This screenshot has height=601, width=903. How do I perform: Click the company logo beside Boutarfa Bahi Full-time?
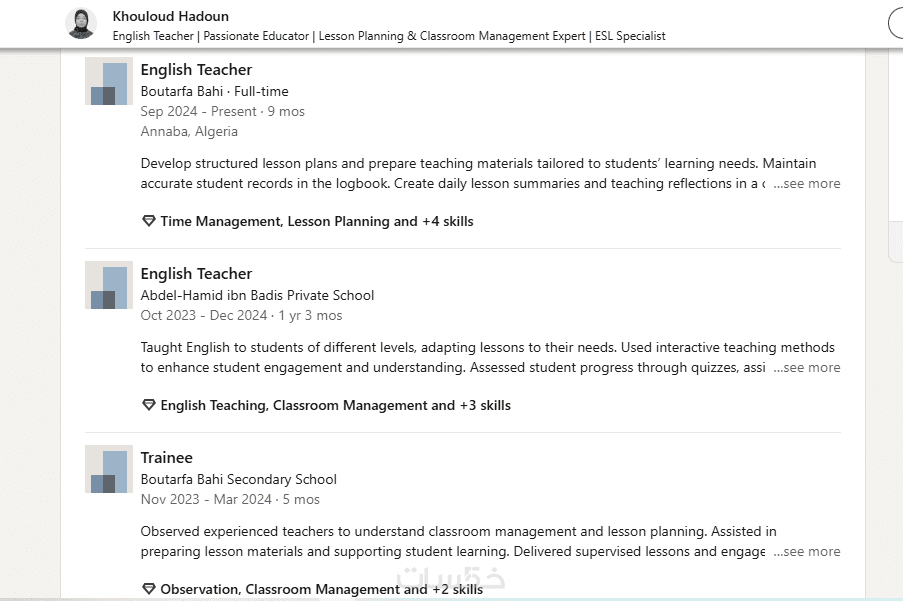108,82
